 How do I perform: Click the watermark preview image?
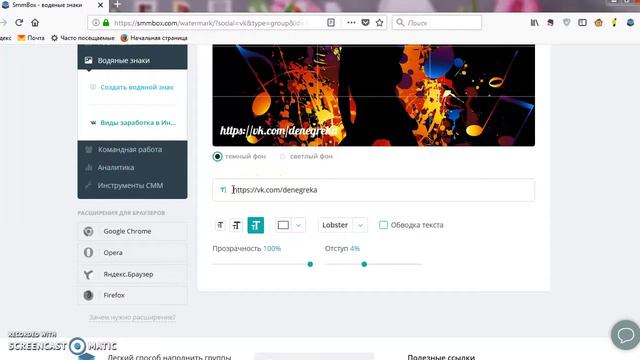pyautogui.click(x=373, y=96)
